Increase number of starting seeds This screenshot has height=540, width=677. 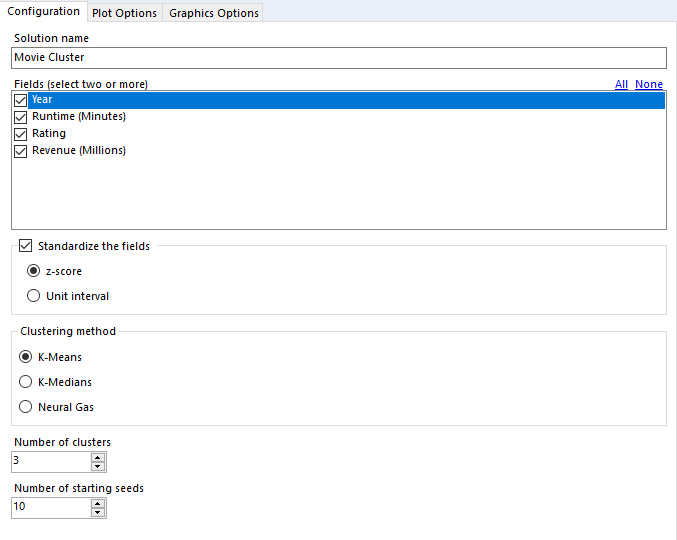coord(97,503)
